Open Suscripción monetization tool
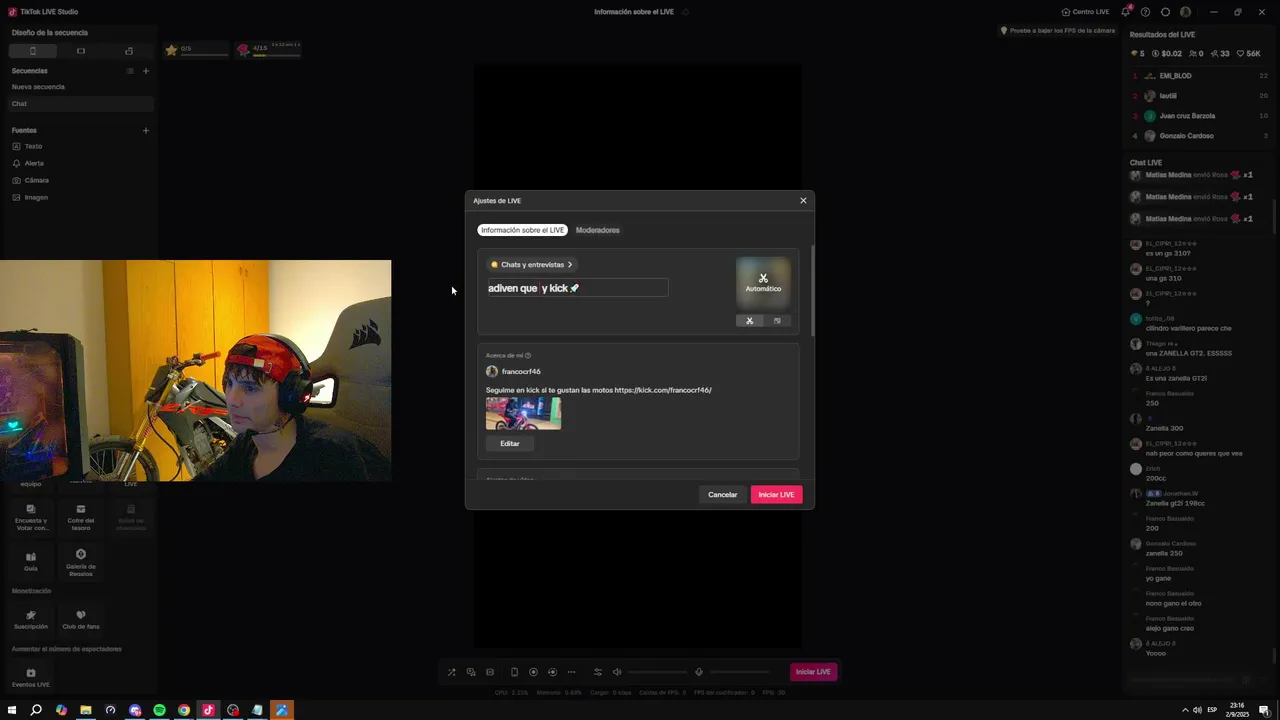This screenshot has width=1280, height=720. pyautogui.click(x=31, y=620)
